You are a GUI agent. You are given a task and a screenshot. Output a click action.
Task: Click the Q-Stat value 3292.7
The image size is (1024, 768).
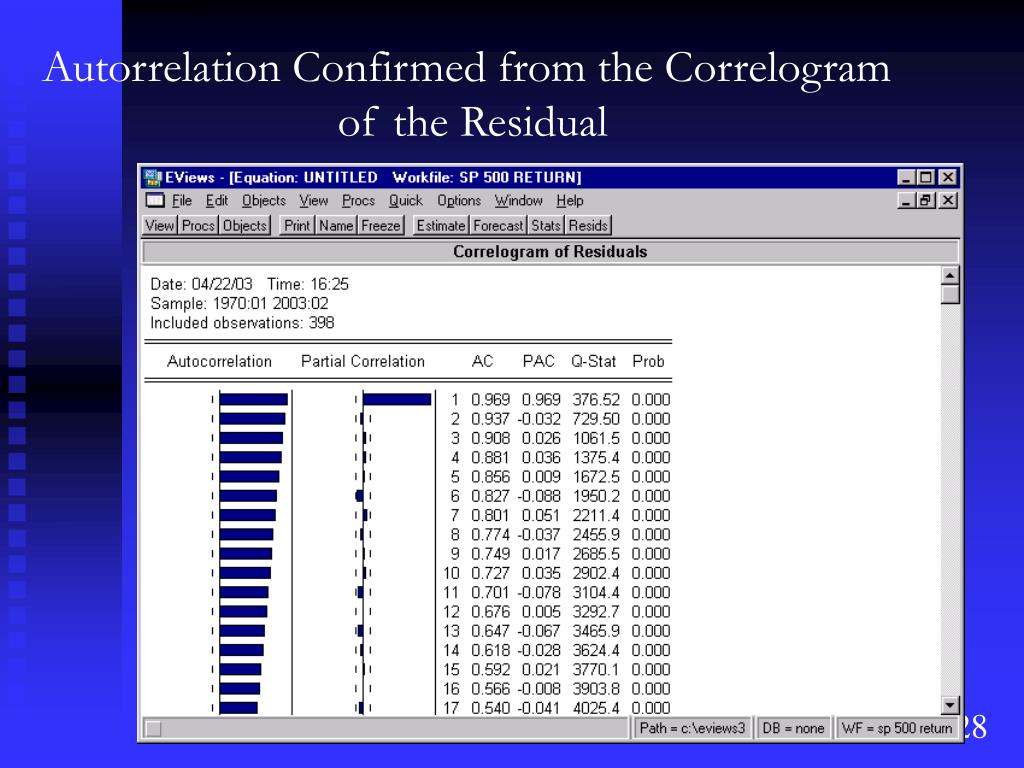[x=596, y=611]
